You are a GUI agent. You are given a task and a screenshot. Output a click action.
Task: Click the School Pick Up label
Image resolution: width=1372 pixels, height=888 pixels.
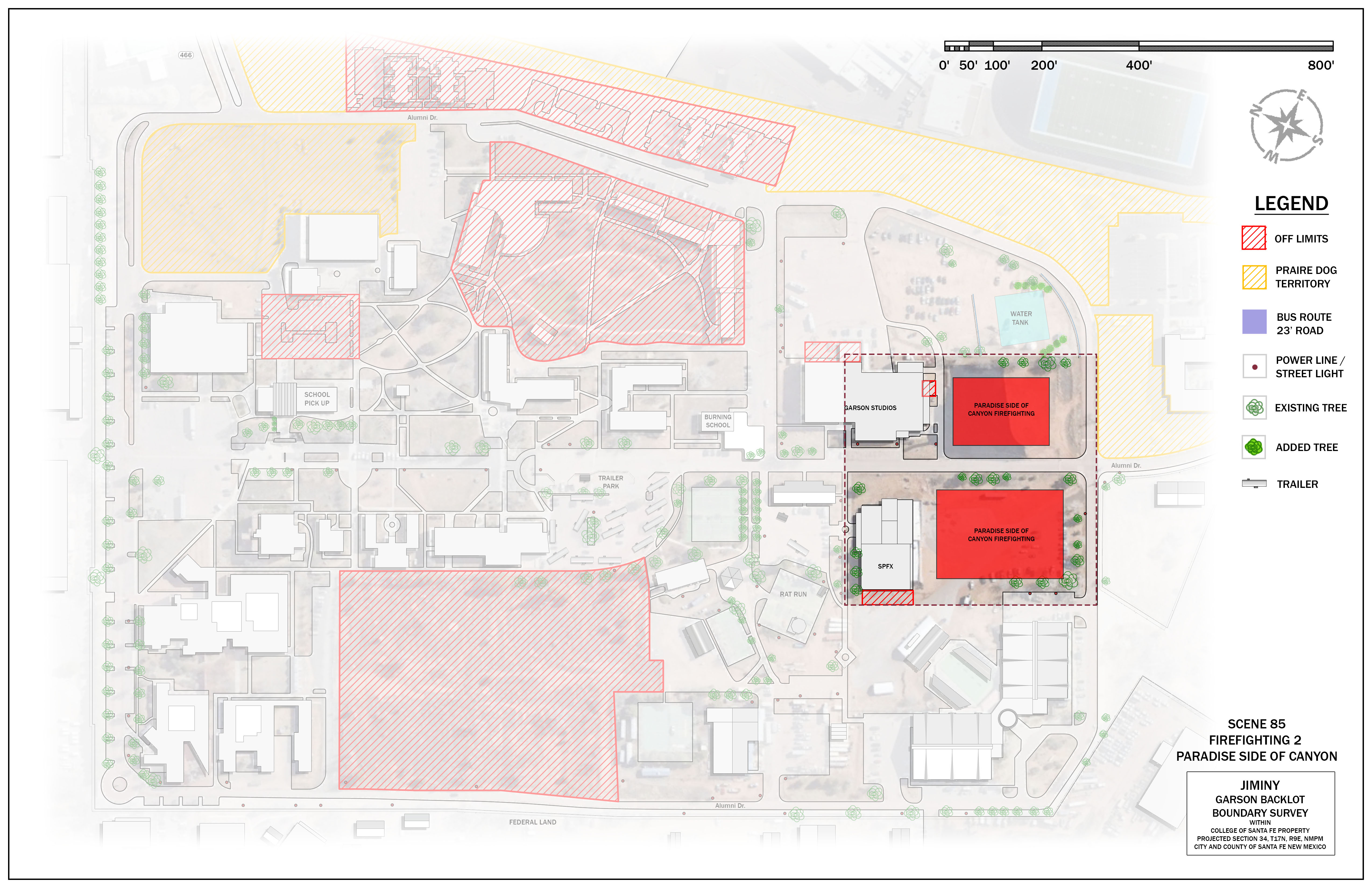click(317, 399)
